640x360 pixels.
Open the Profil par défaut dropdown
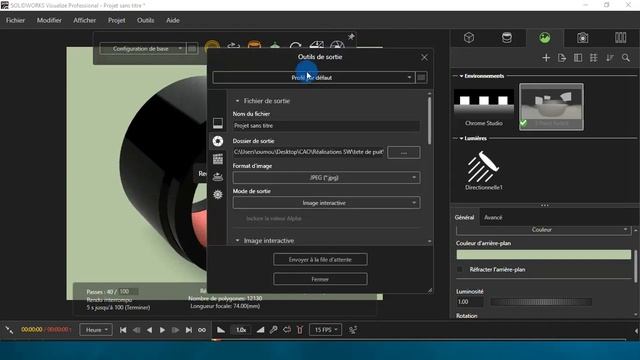[313, 78]
